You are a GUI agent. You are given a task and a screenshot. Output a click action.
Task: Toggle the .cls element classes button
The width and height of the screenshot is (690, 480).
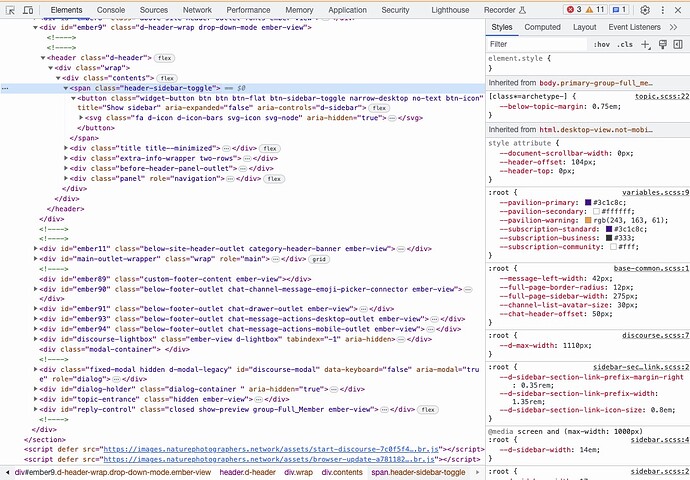(x=625, y=44)
